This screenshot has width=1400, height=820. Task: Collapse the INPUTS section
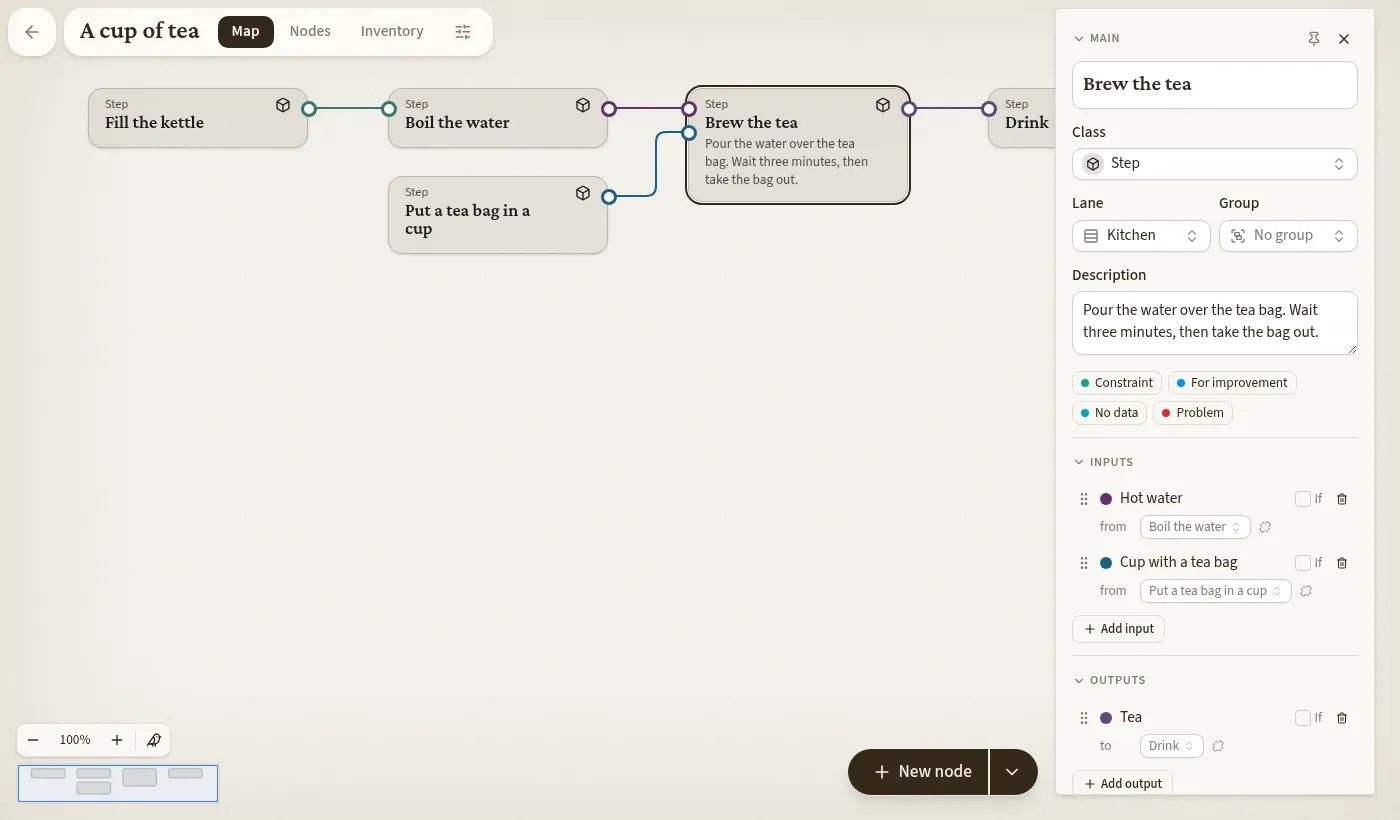point(1104,463)
